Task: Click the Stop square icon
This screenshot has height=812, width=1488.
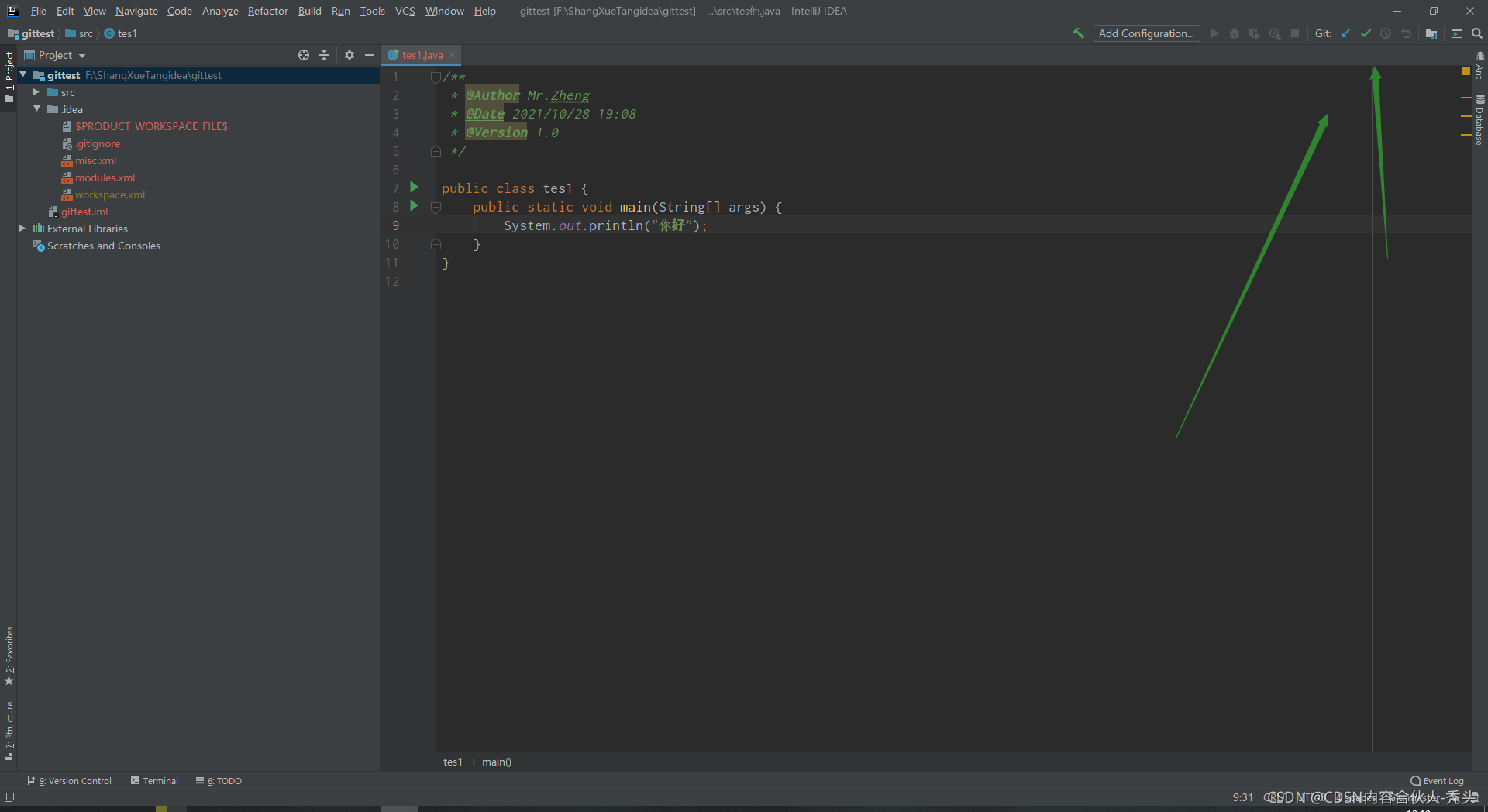Action: coord(1295,33)
